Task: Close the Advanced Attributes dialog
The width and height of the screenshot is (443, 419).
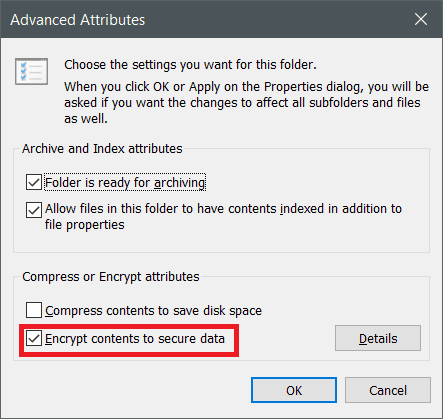Action: click(421, 19)
